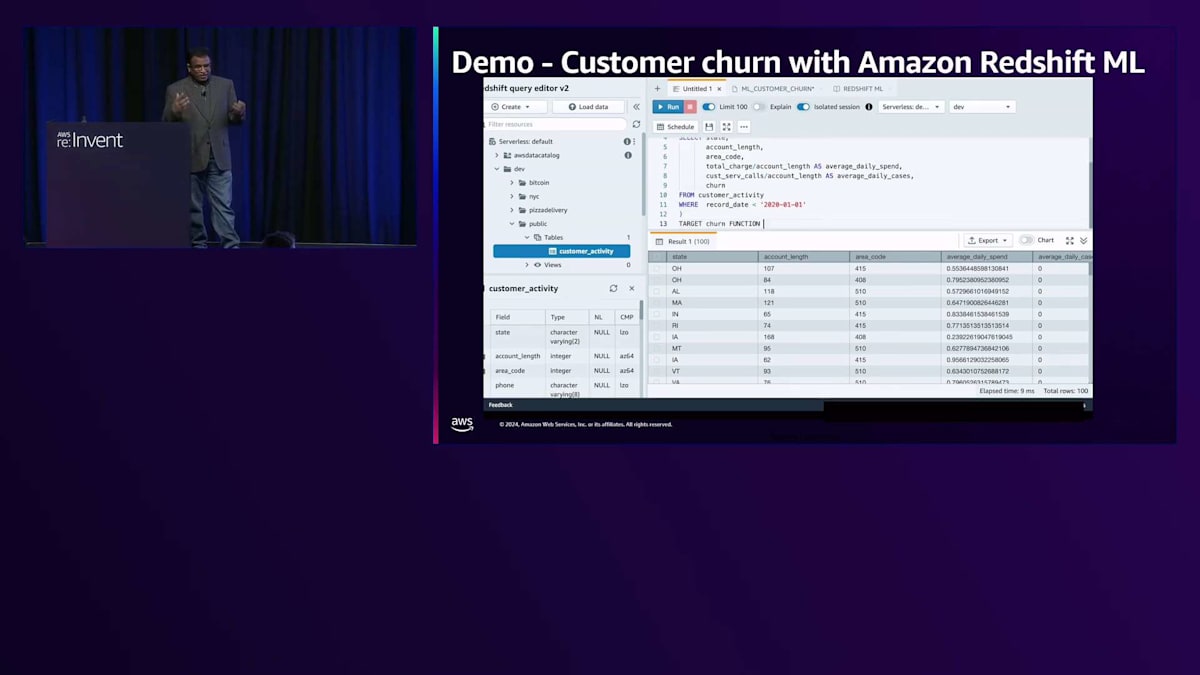Click the Filter resources search field
This screenshot has width=1200, height=675.
[x=557, y=124]
